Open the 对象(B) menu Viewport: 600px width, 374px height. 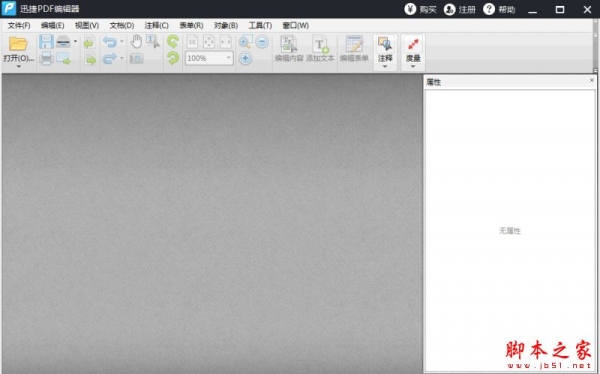tap(226, 26)
